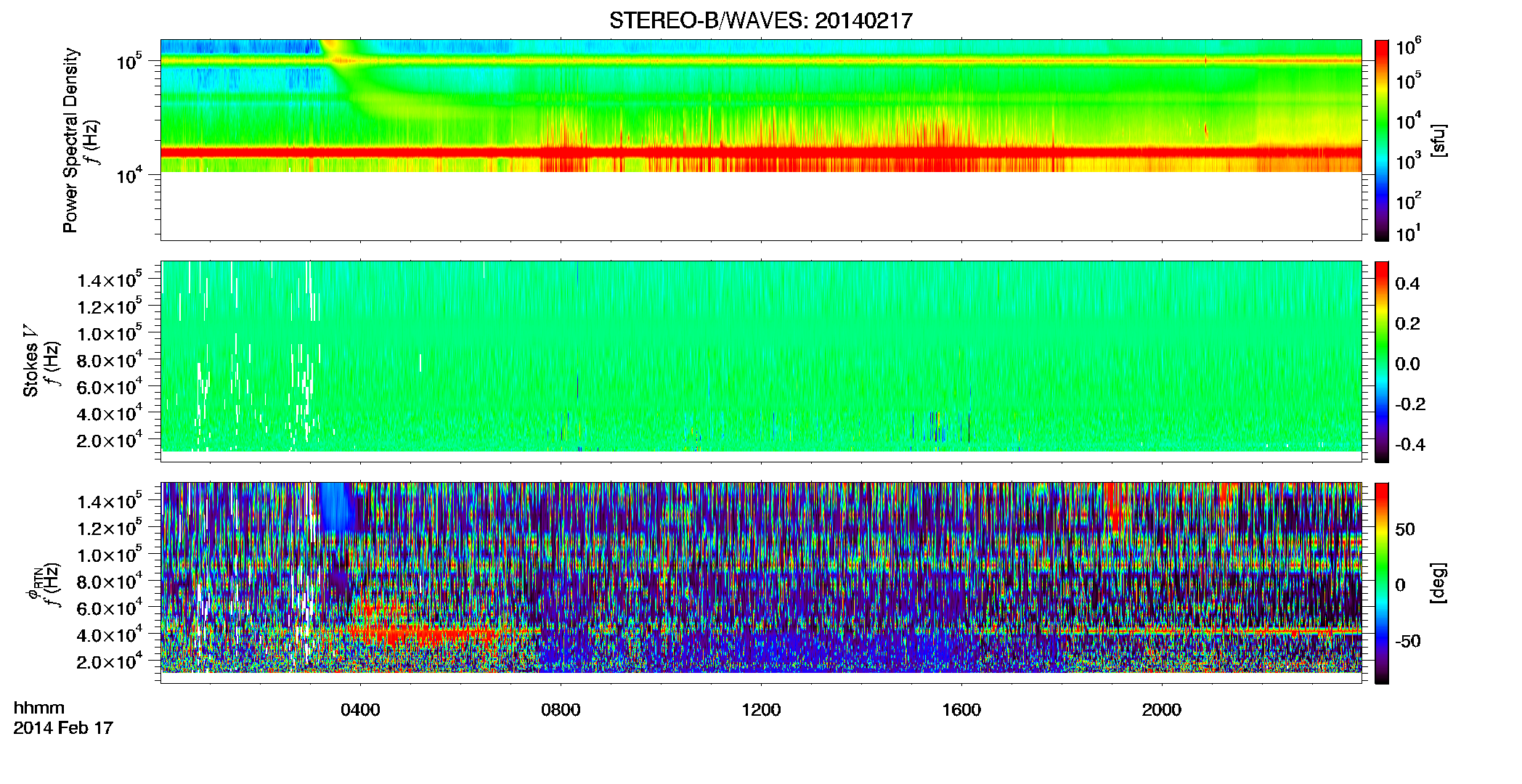This screenshot has height=784, width=1522.
Task: Select the 1600 time axis label
Action: click(961, 710)
